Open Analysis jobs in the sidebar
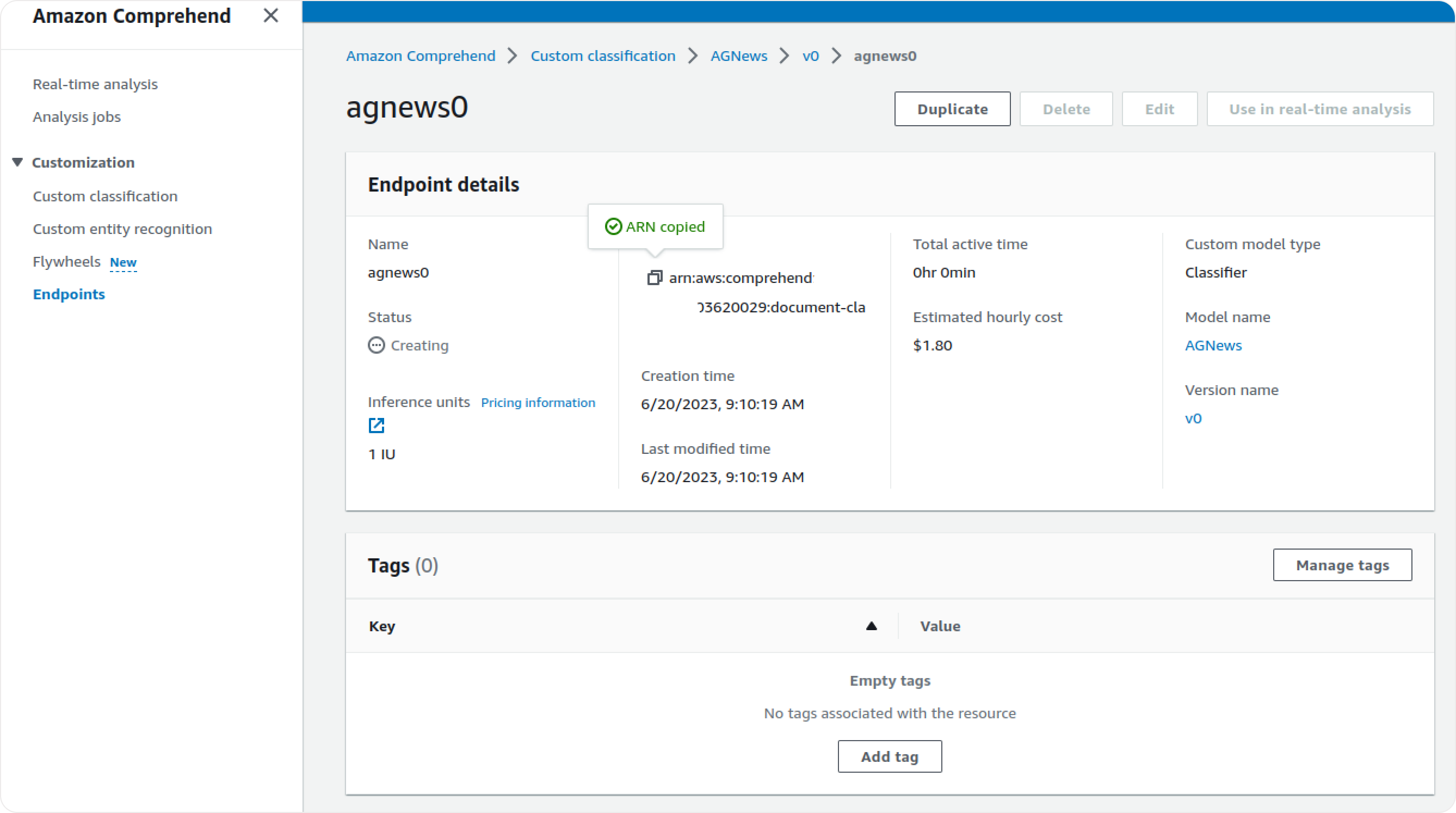This screenshot has width=1456, height=813. point(76,116)
